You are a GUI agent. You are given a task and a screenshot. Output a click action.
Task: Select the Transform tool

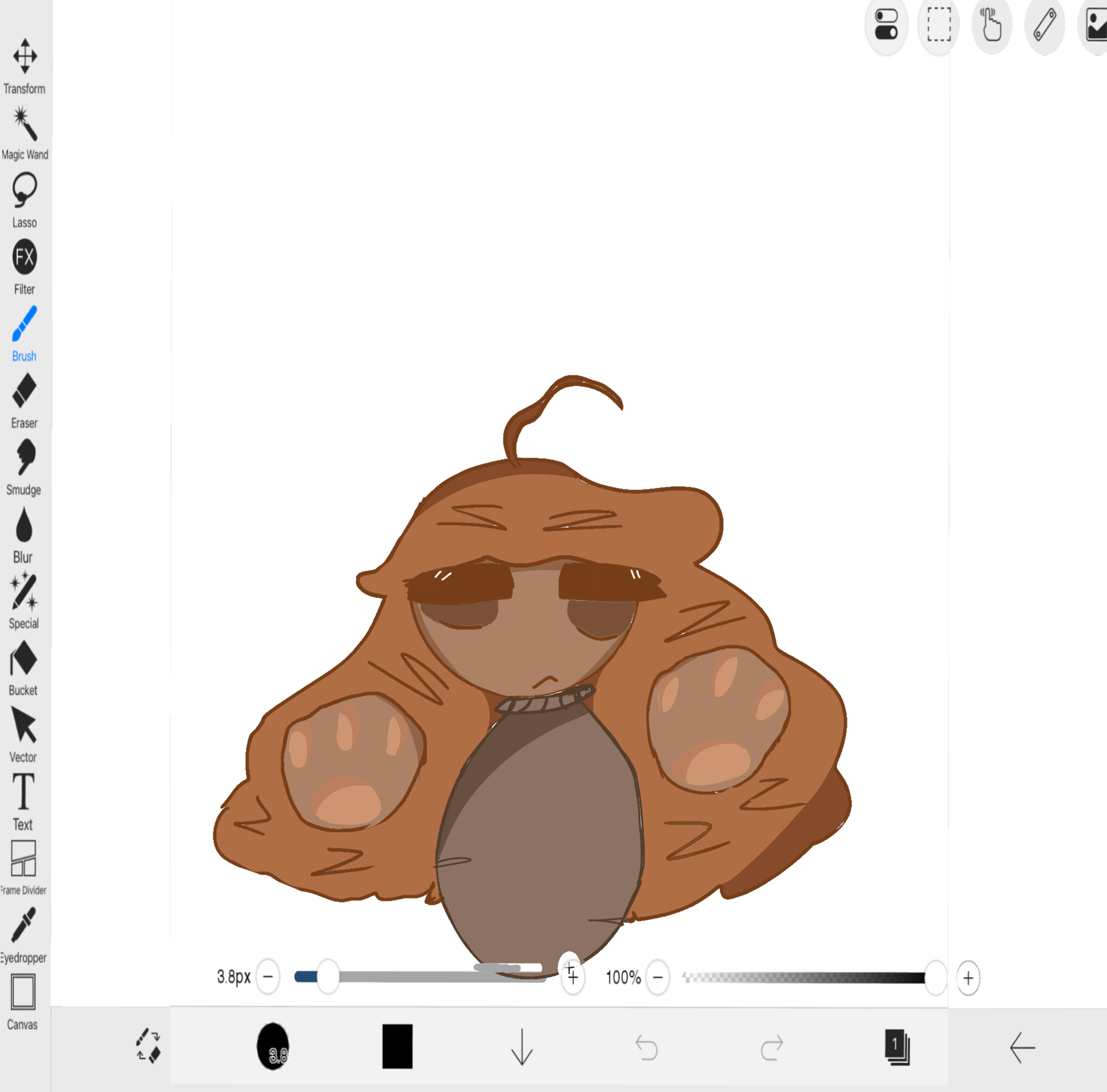25,57
